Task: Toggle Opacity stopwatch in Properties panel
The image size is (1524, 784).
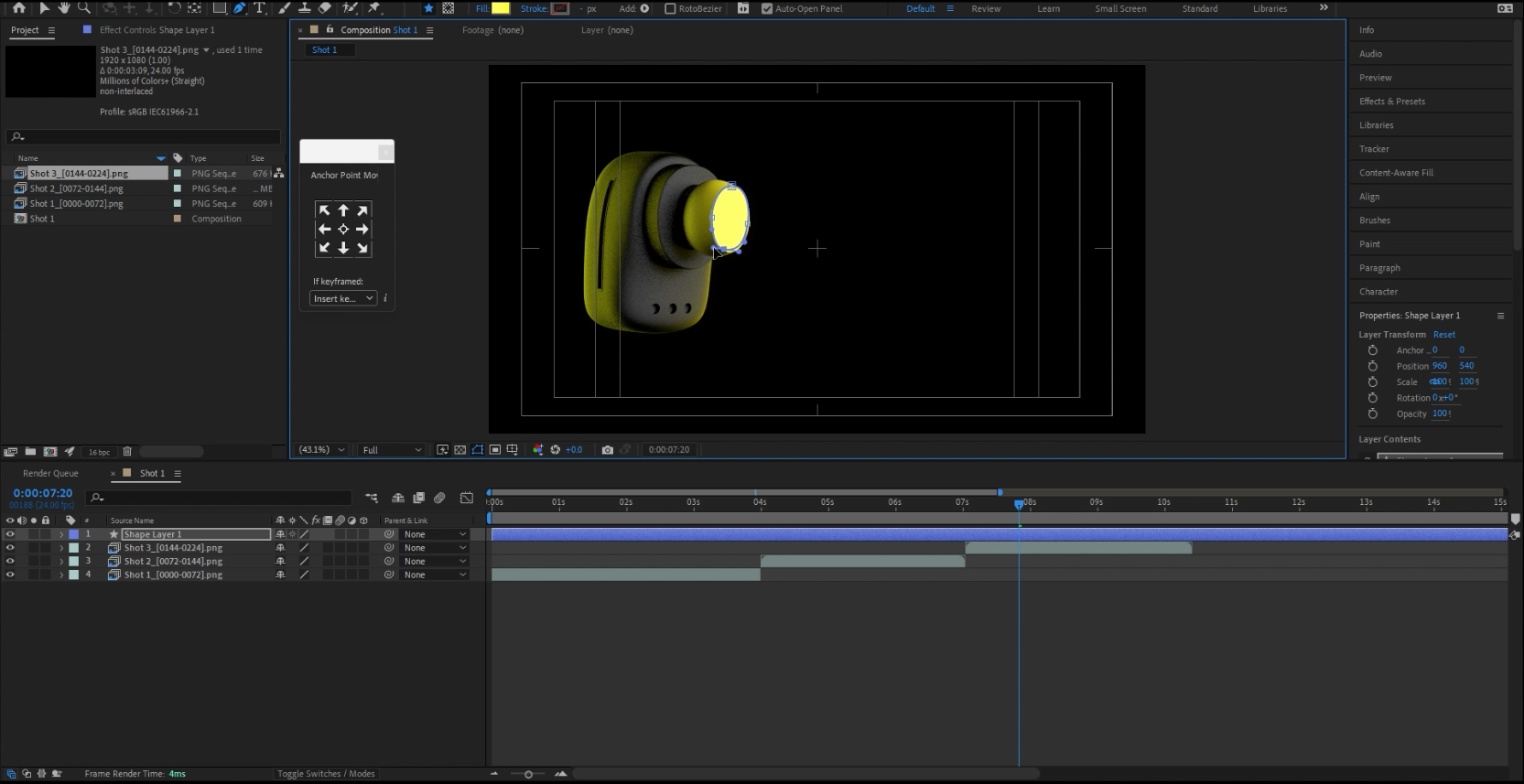Action: point(1372,413)
